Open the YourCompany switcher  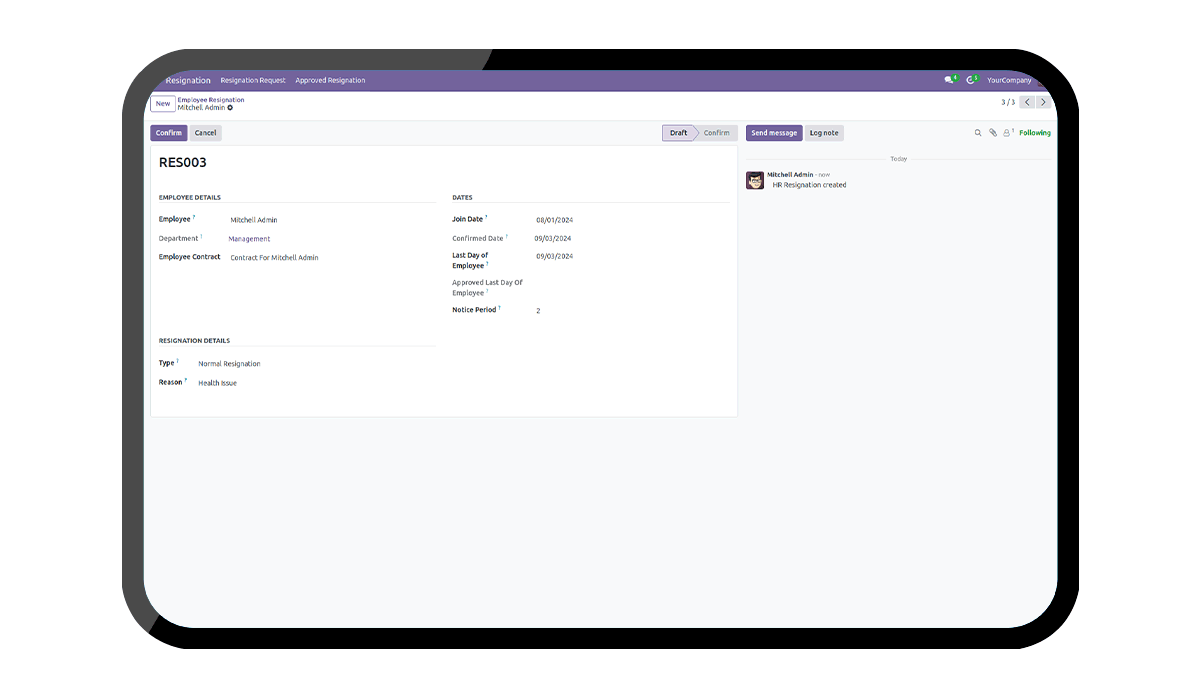coord(1009,80)
